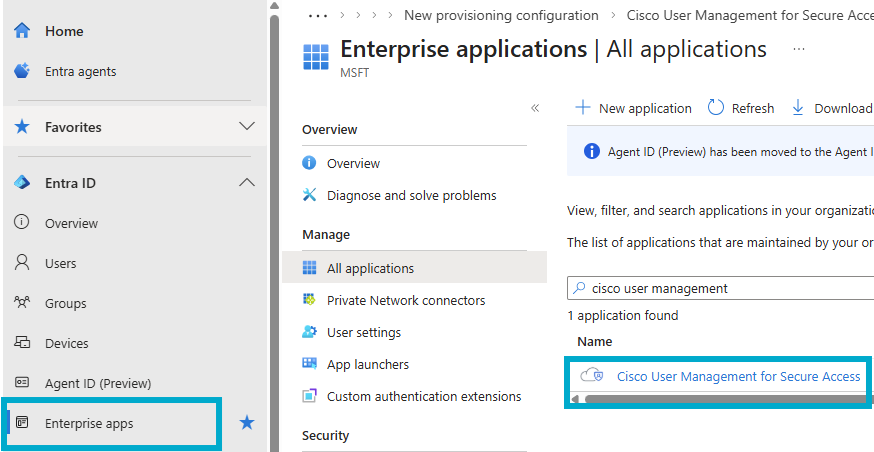The height and width of the screenshot is (452, 874).
Task: Click the Security section heading
Action: [x=325, y=435]
